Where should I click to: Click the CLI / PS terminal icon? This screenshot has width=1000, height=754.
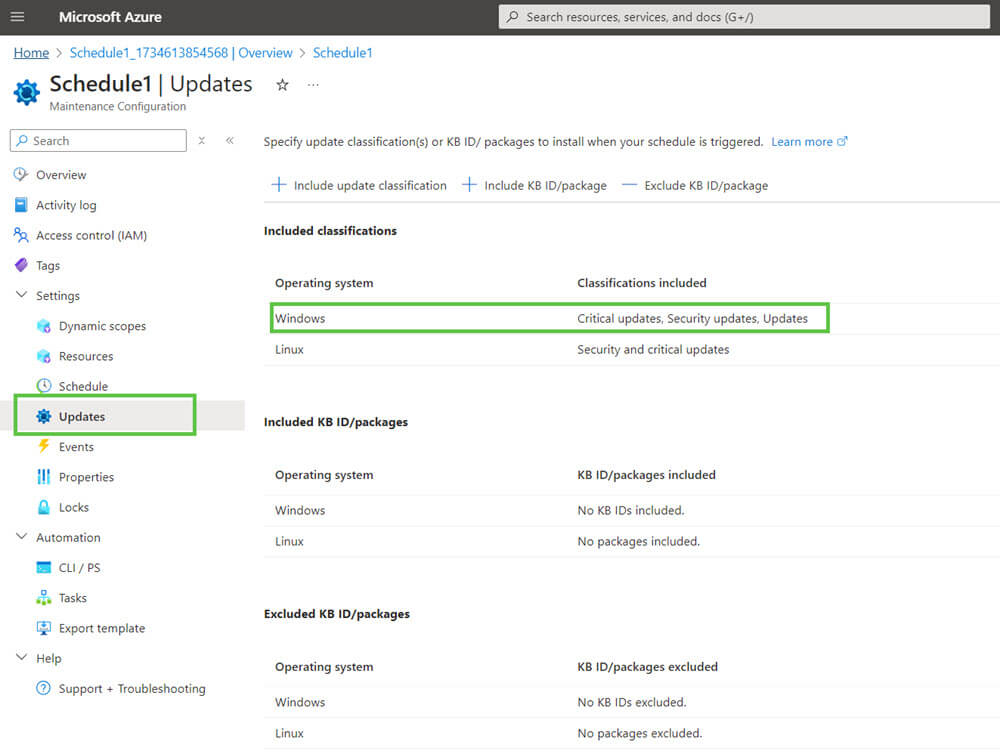(x=43, y=567)
